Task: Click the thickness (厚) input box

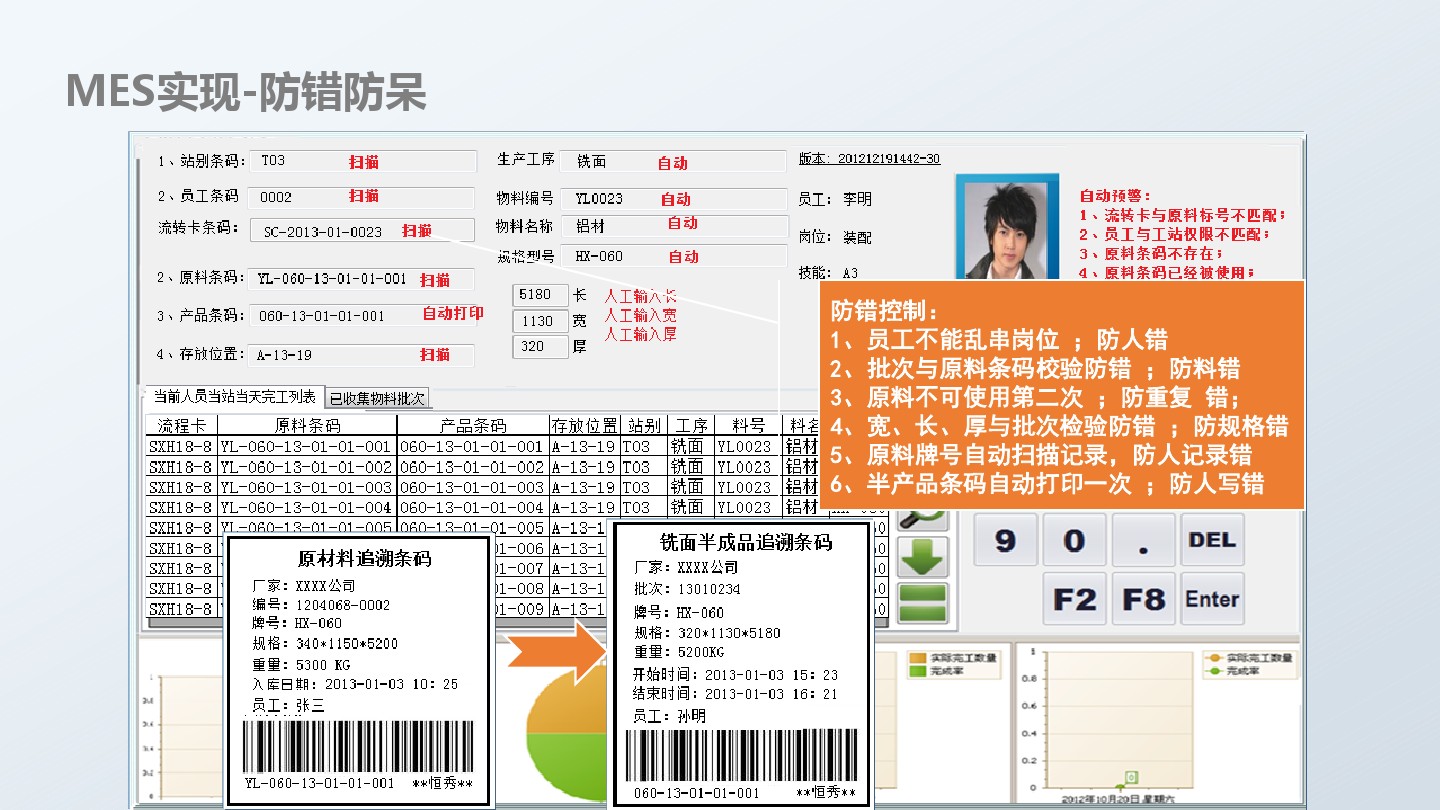Action: click(x=539, y=346)
